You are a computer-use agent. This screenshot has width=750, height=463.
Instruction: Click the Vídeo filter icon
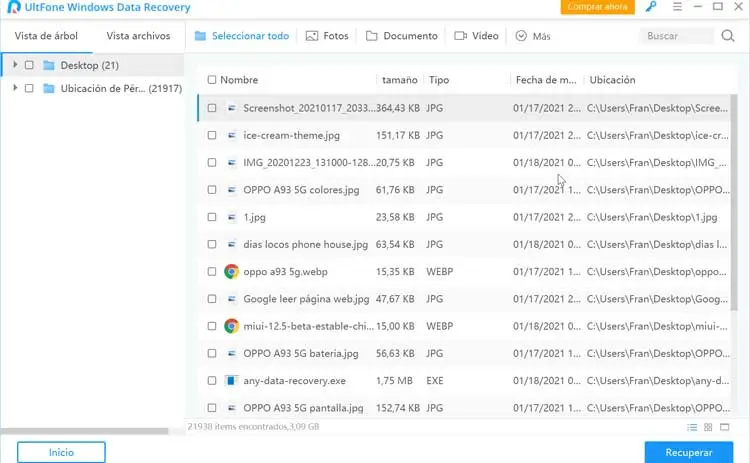point(460,36)
